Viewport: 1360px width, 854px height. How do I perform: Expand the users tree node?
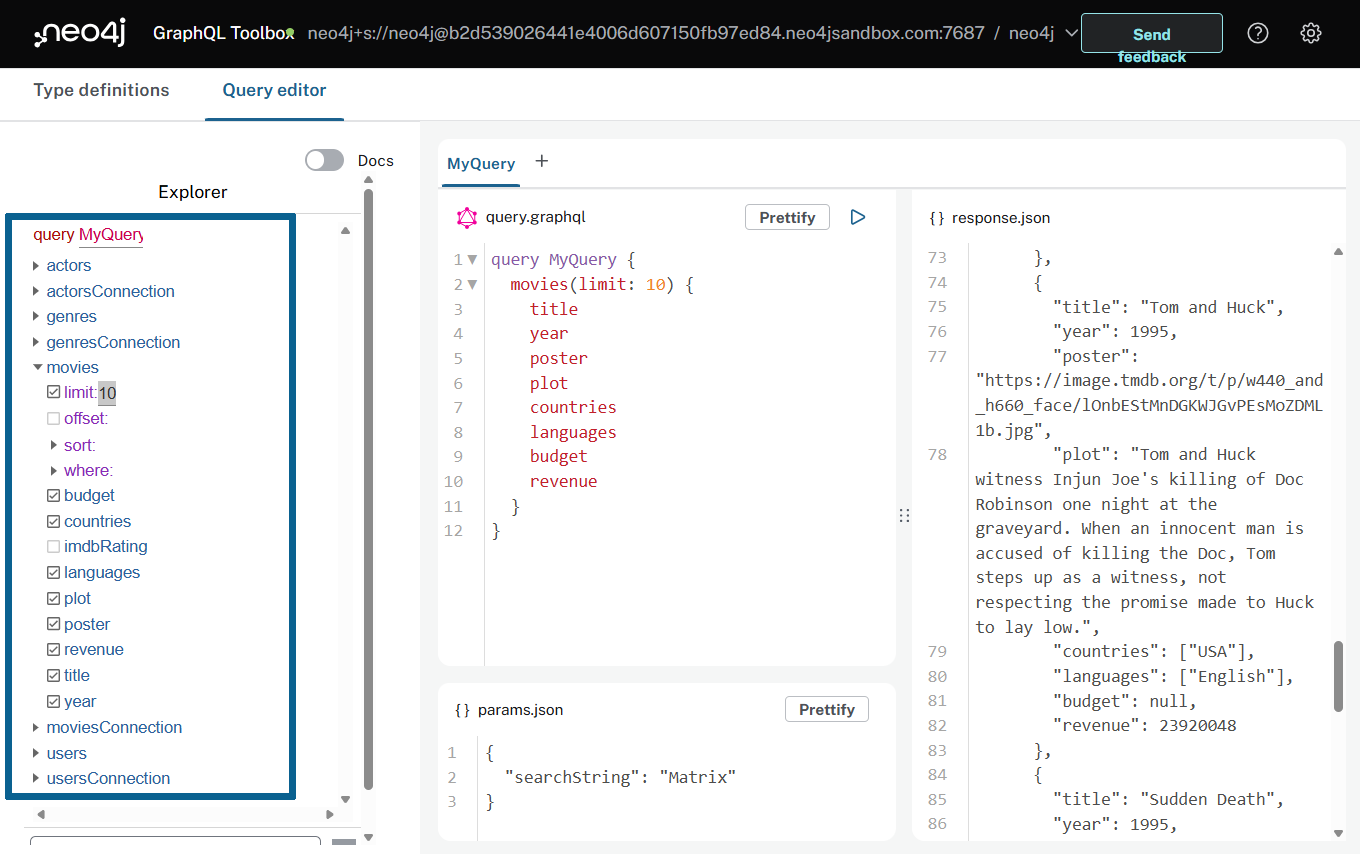click(x=37, y=753)
